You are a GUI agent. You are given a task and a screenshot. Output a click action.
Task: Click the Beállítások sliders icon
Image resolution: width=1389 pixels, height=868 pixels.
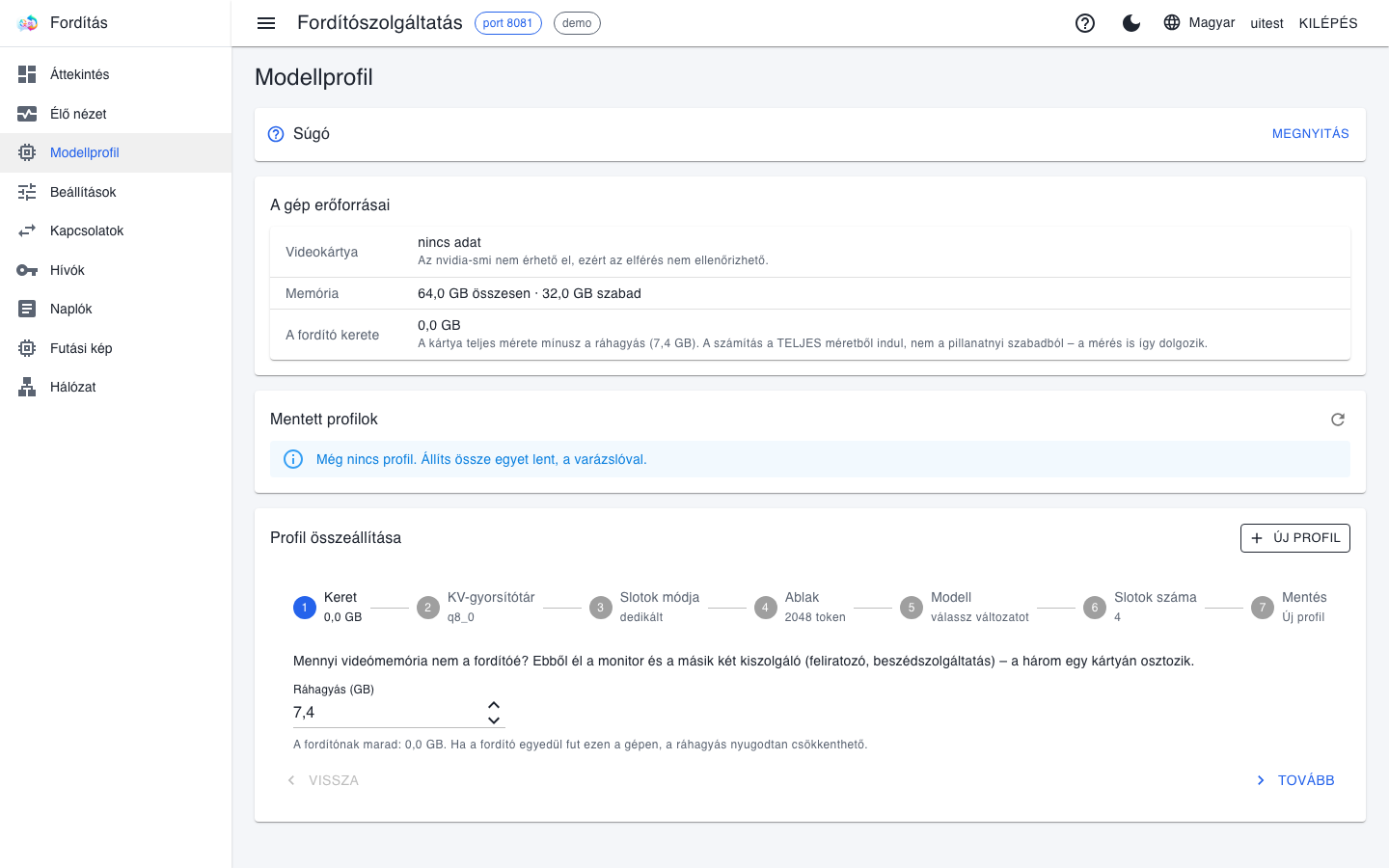27,192
